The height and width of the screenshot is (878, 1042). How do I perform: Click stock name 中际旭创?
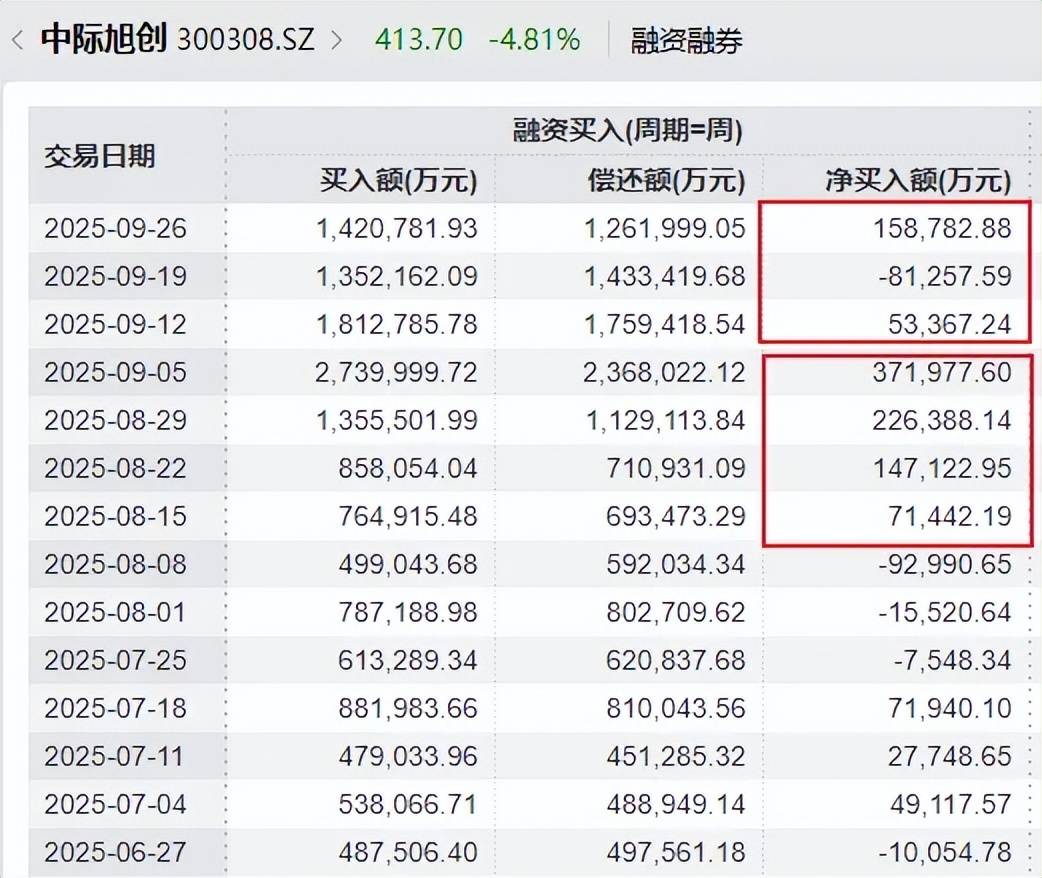104,39
